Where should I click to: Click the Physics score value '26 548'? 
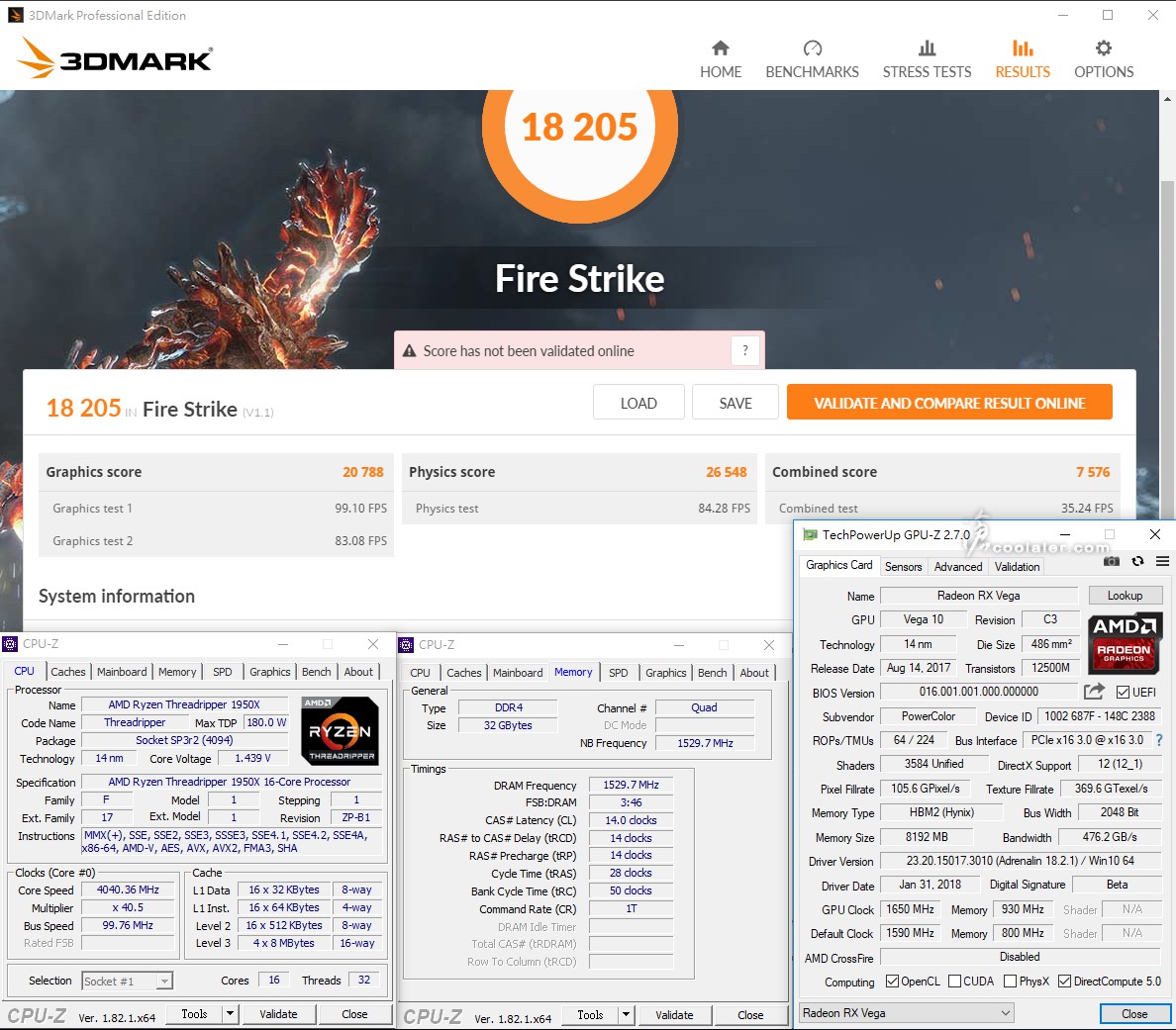point(726,472)
